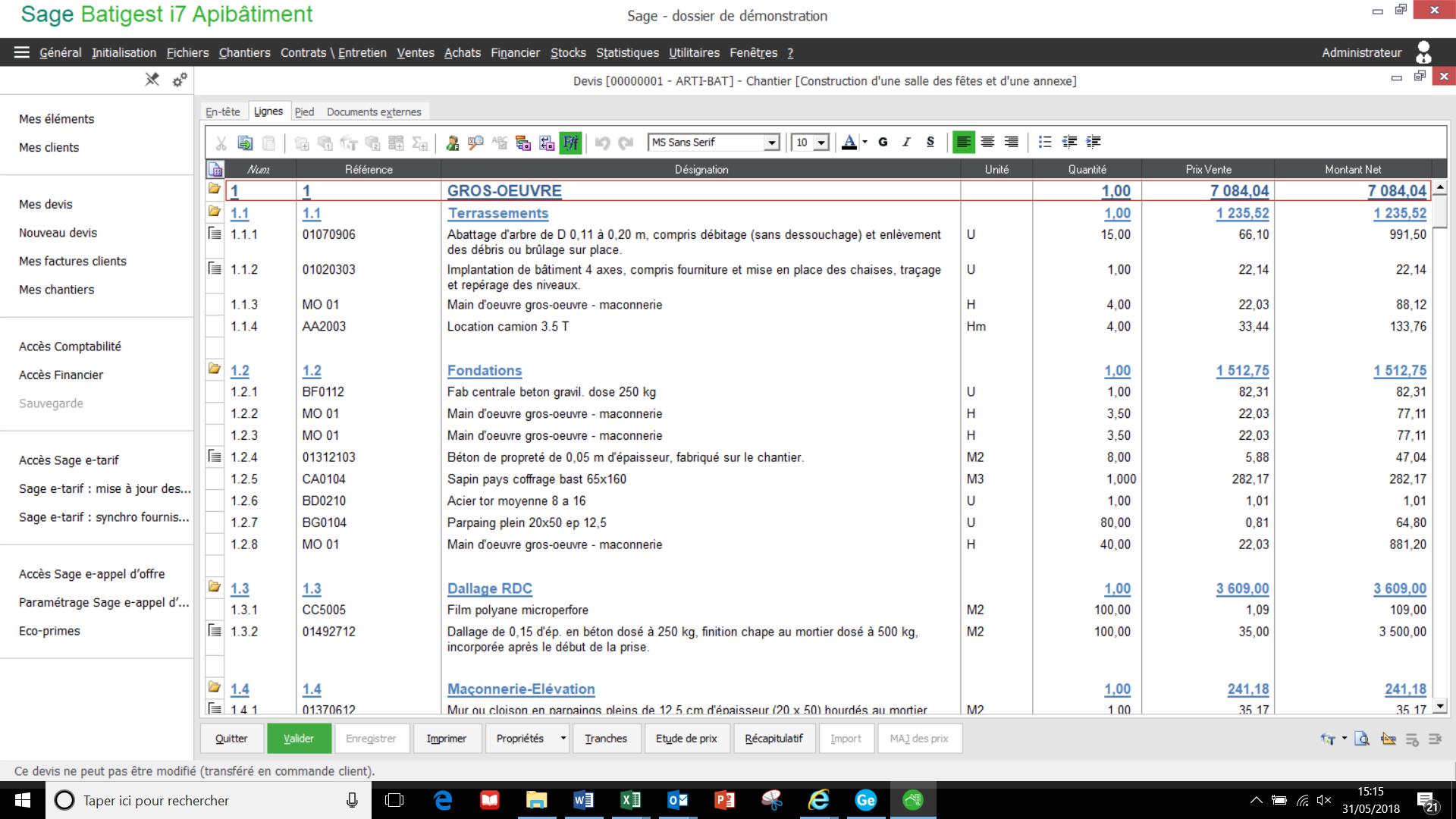Screen dimensions: 1456x819
Task: Open the Chantiers menu
Action: [244, 52]
